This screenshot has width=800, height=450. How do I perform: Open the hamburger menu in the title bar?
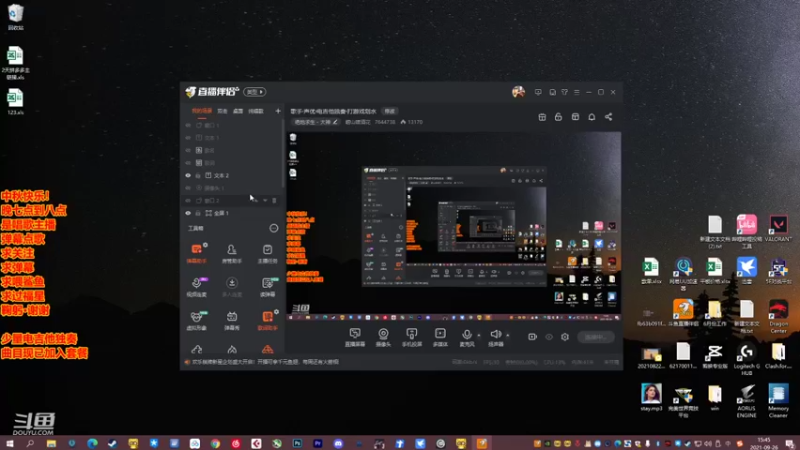pyautogui.click(x=577, y=92)
